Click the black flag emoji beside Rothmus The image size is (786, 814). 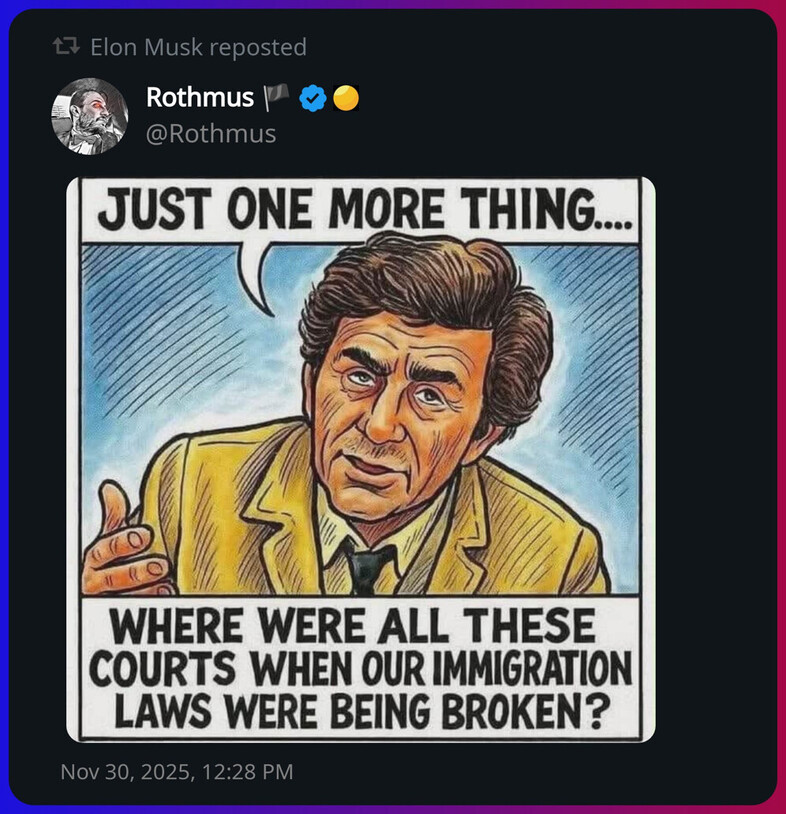[x=277, y=97]
